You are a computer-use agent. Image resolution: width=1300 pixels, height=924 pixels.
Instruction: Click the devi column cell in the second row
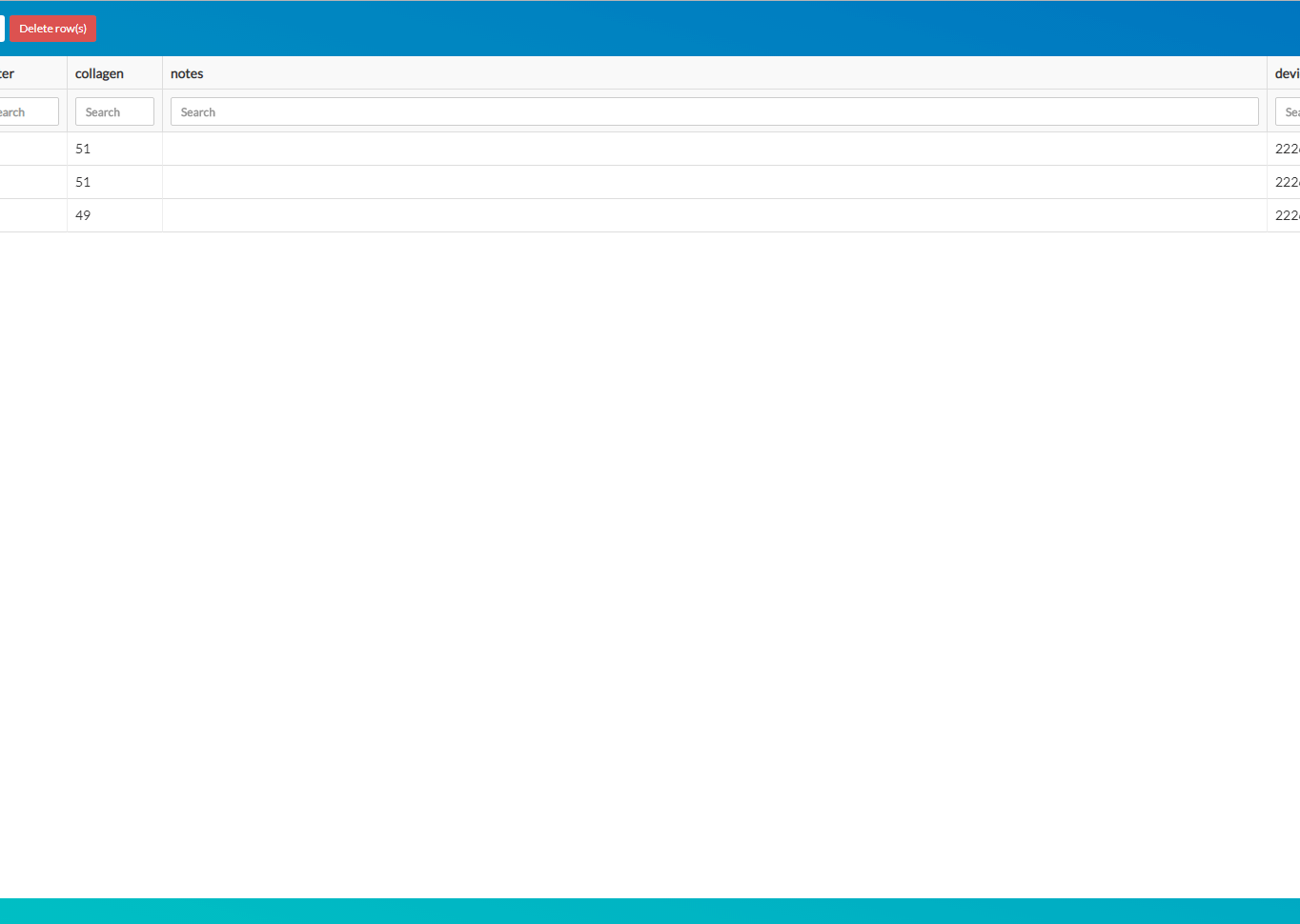coord(1287,182)
